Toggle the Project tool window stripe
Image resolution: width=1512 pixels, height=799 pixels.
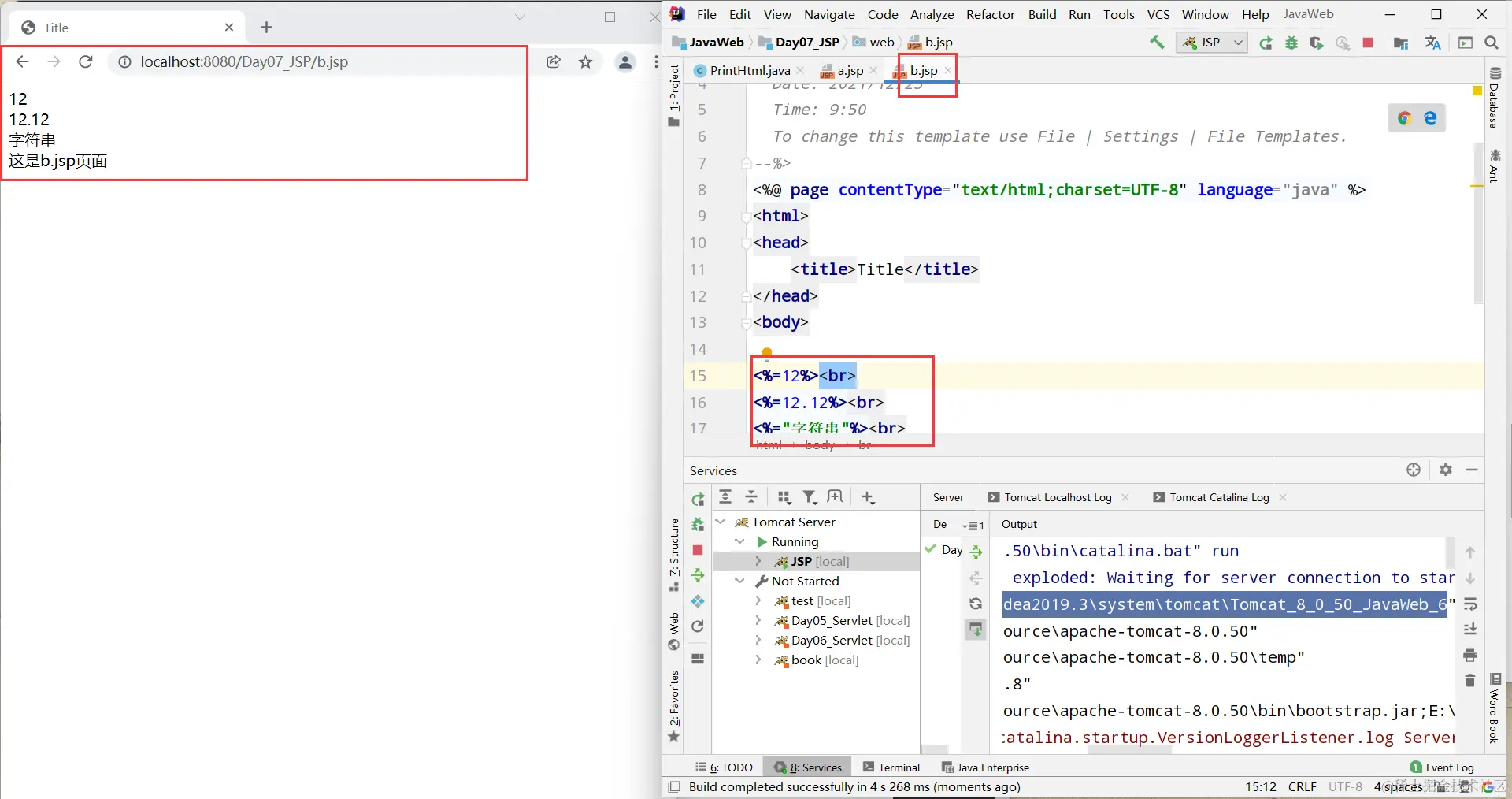[x=674, y=95]
